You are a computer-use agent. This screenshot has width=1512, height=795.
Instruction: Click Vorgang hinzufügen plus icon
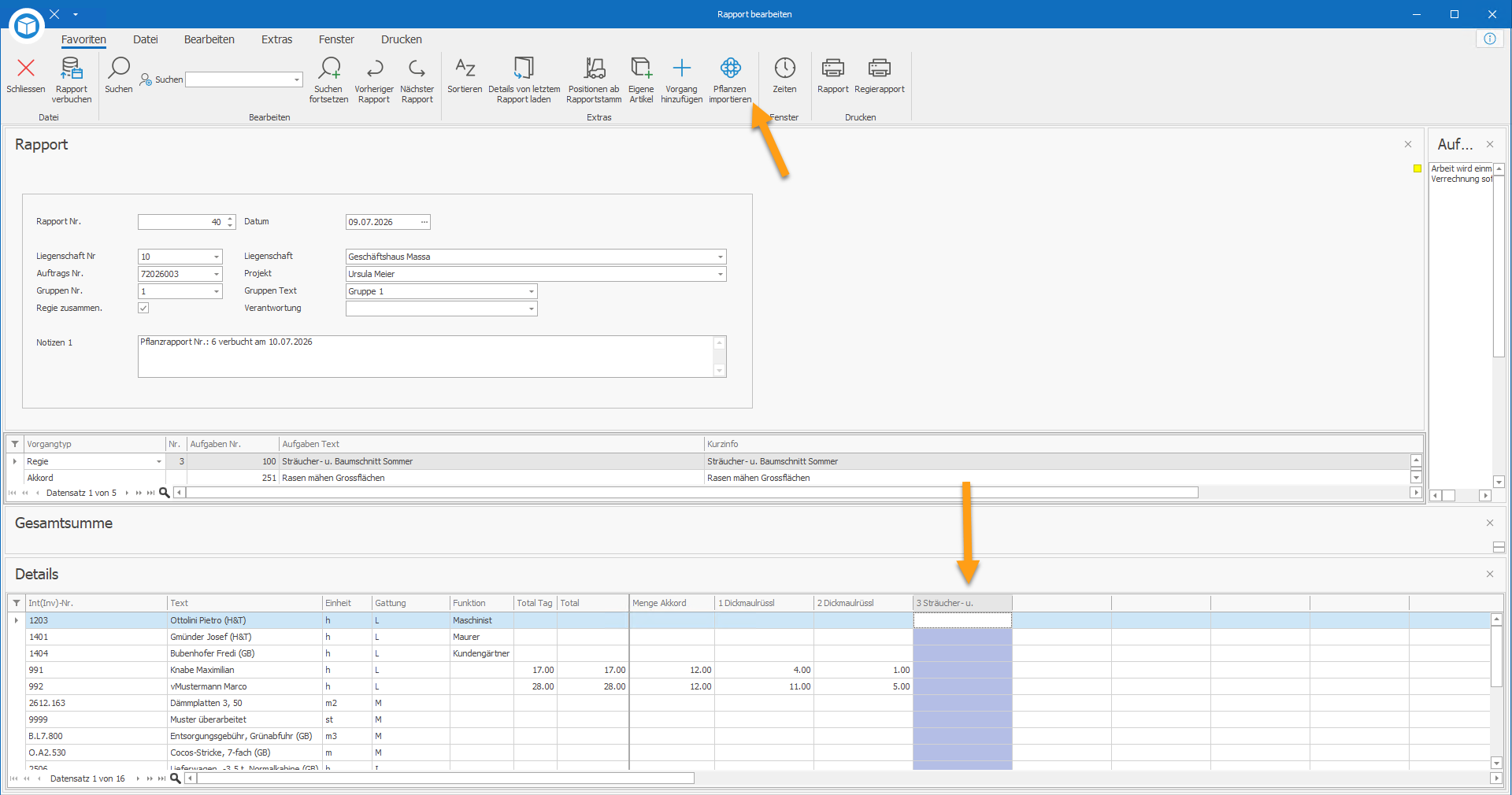tap(682, 68)
